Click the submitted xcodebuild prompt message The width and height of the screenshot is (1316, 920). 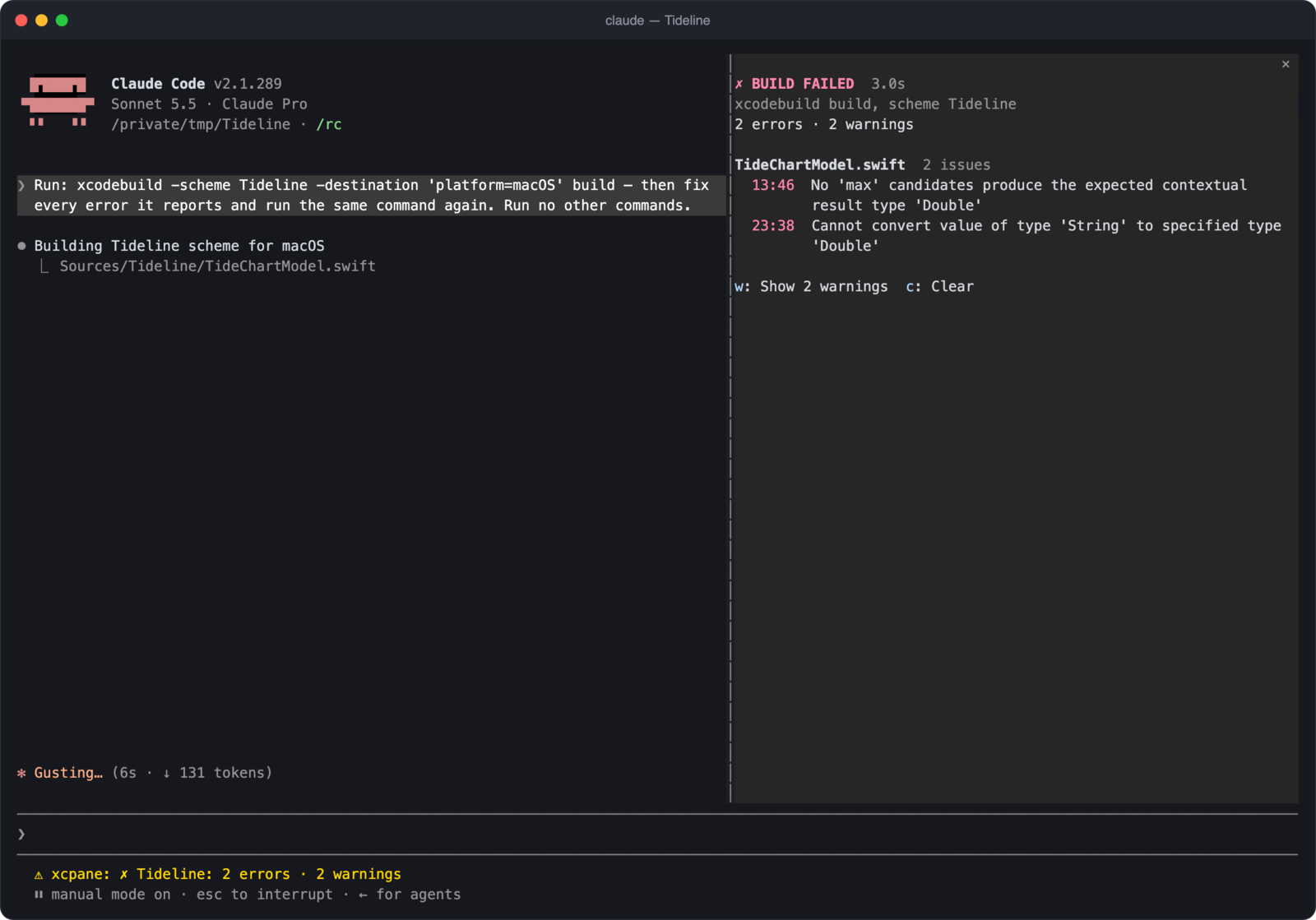coord(371,195)
